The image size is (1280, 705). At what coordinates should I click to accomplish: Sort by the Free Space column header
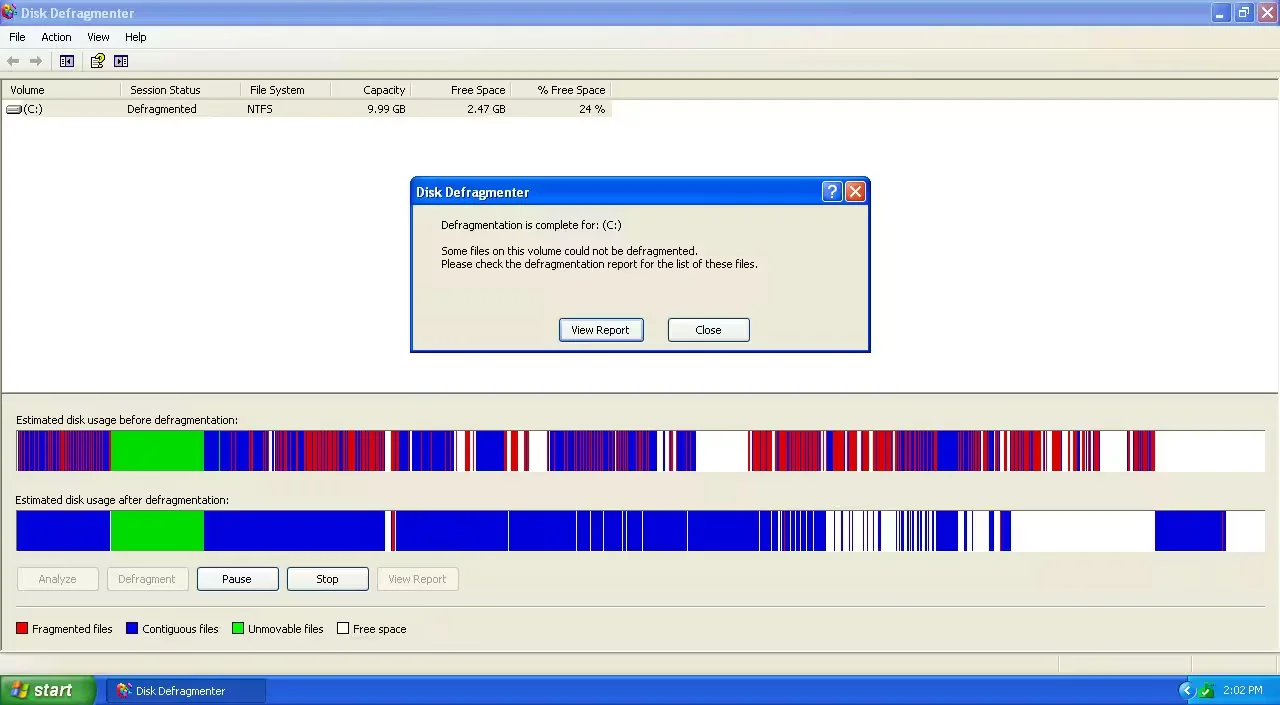[x=460, y=90]
